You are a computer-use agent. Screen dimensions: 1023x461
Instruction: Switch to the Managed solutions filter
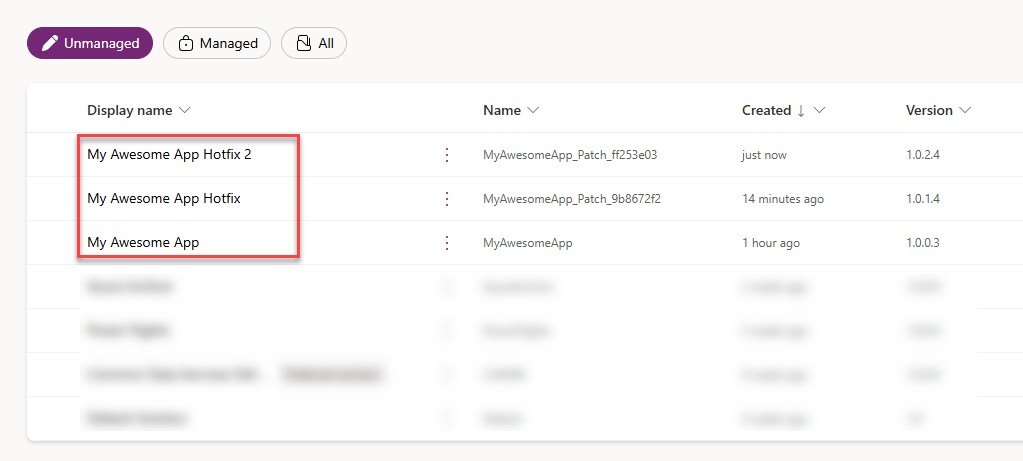(x=217, y=44)
